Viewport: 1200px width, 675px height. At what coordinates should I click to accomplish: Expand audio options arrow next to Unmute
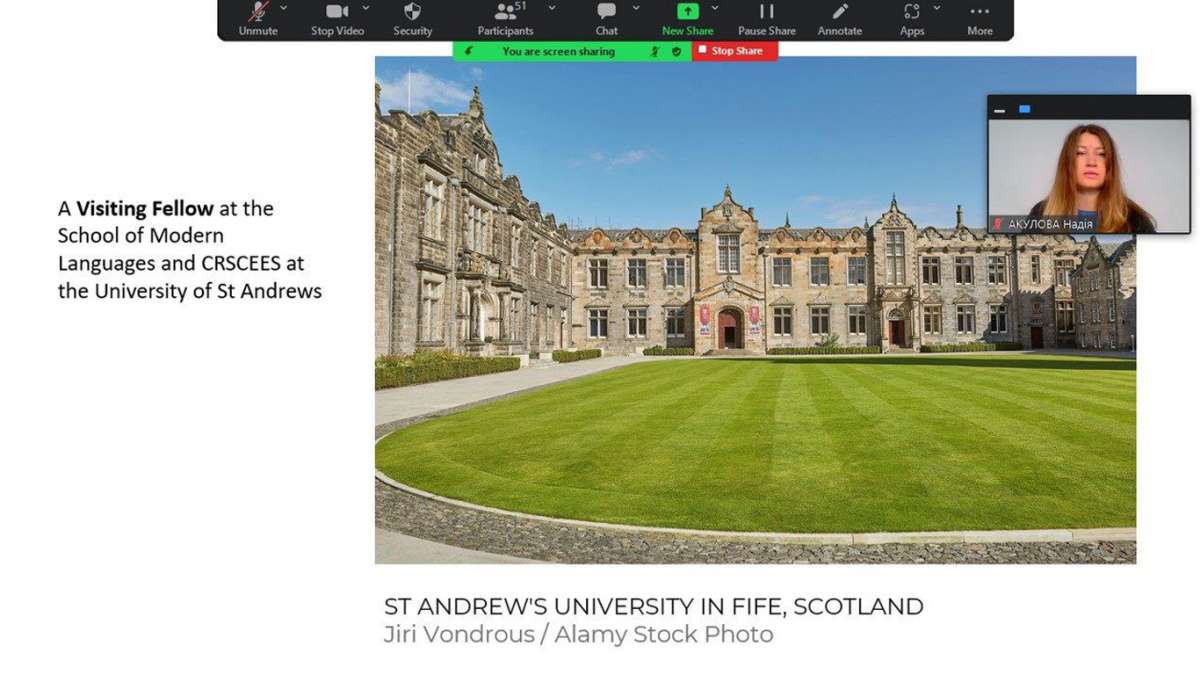coord(284,8)
